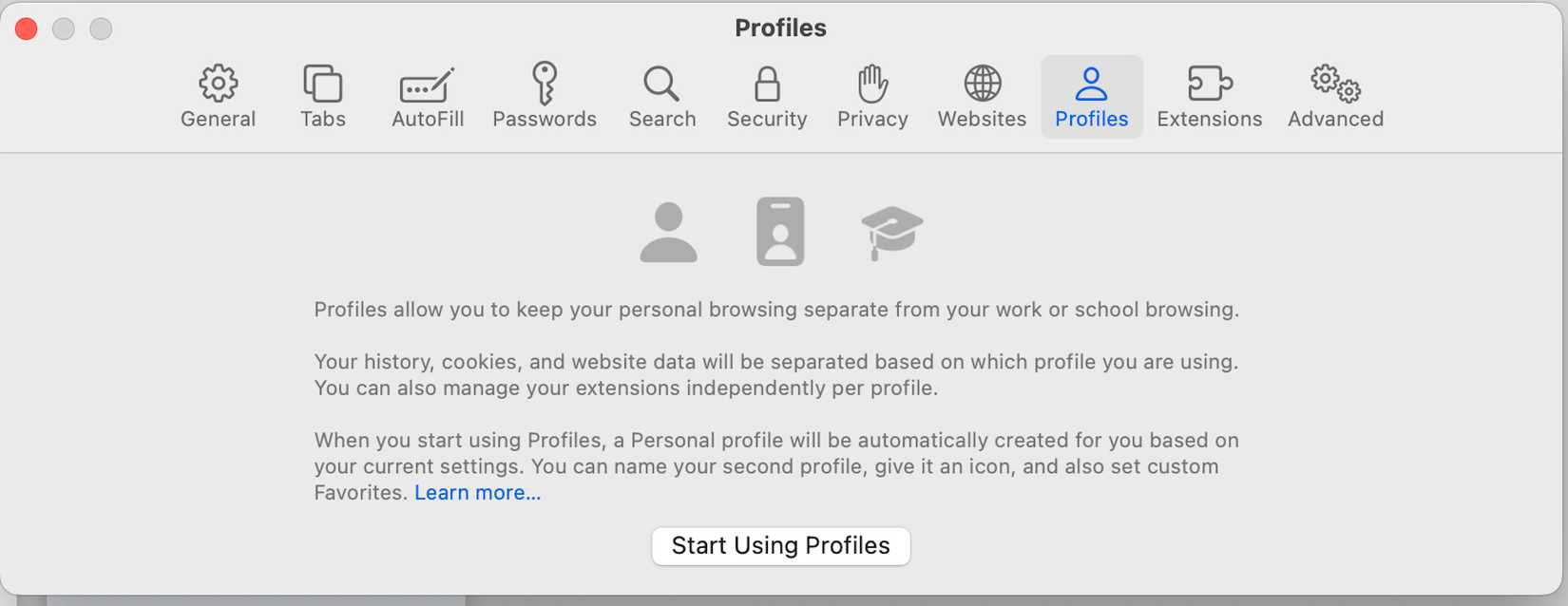This screenshot has width=1568, height=606.
Task: Click the Passwords key icon
Action: click(x=545, y=95)
